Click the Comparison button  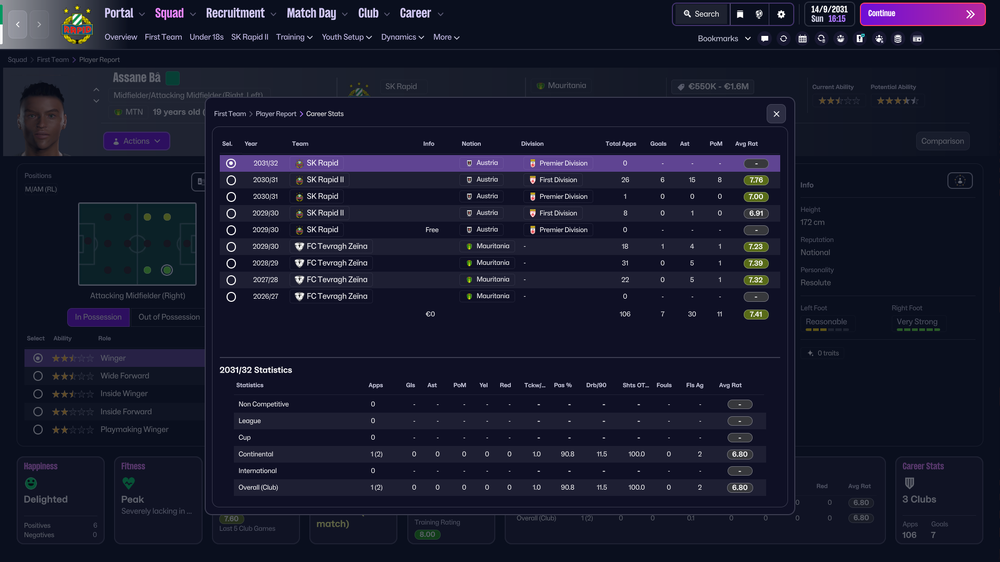click(x=942, y=141)
